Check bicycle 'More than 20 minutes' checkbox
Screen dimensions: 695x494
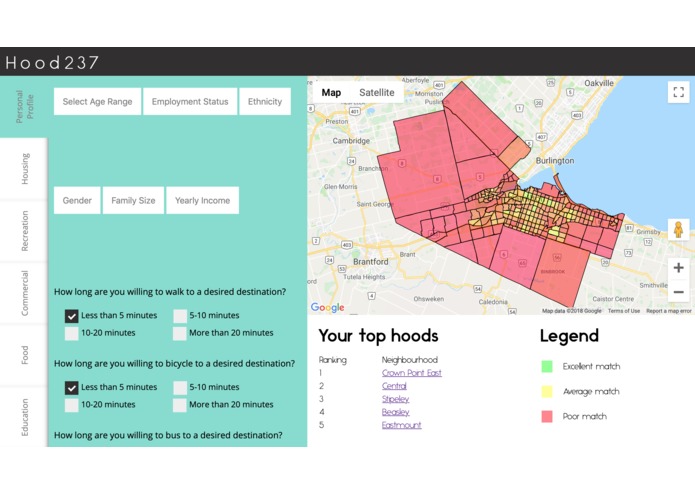pos(180,405)
